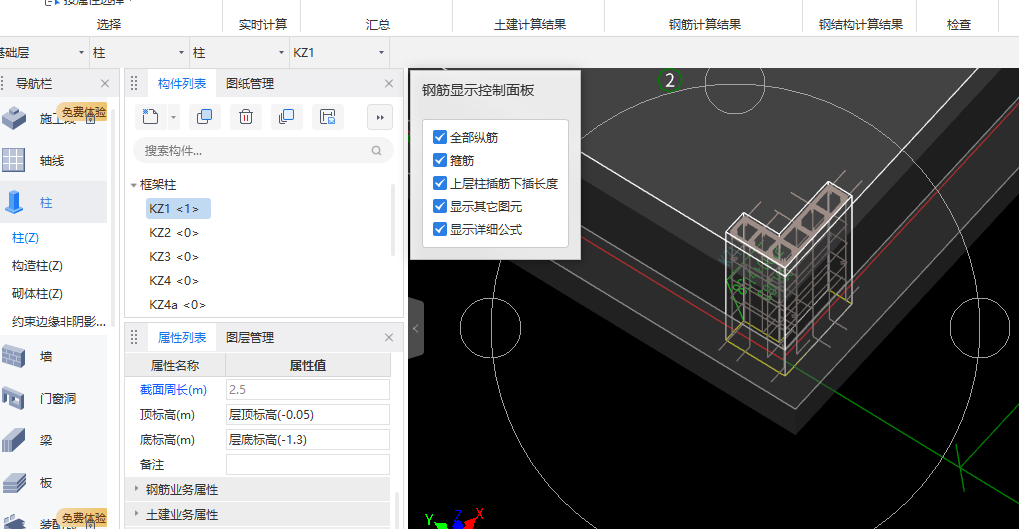This screenshot has height=529, width=1019.
Task: Open the 墙 wall category
Action: pyautogui.click(x=53, y=356)
